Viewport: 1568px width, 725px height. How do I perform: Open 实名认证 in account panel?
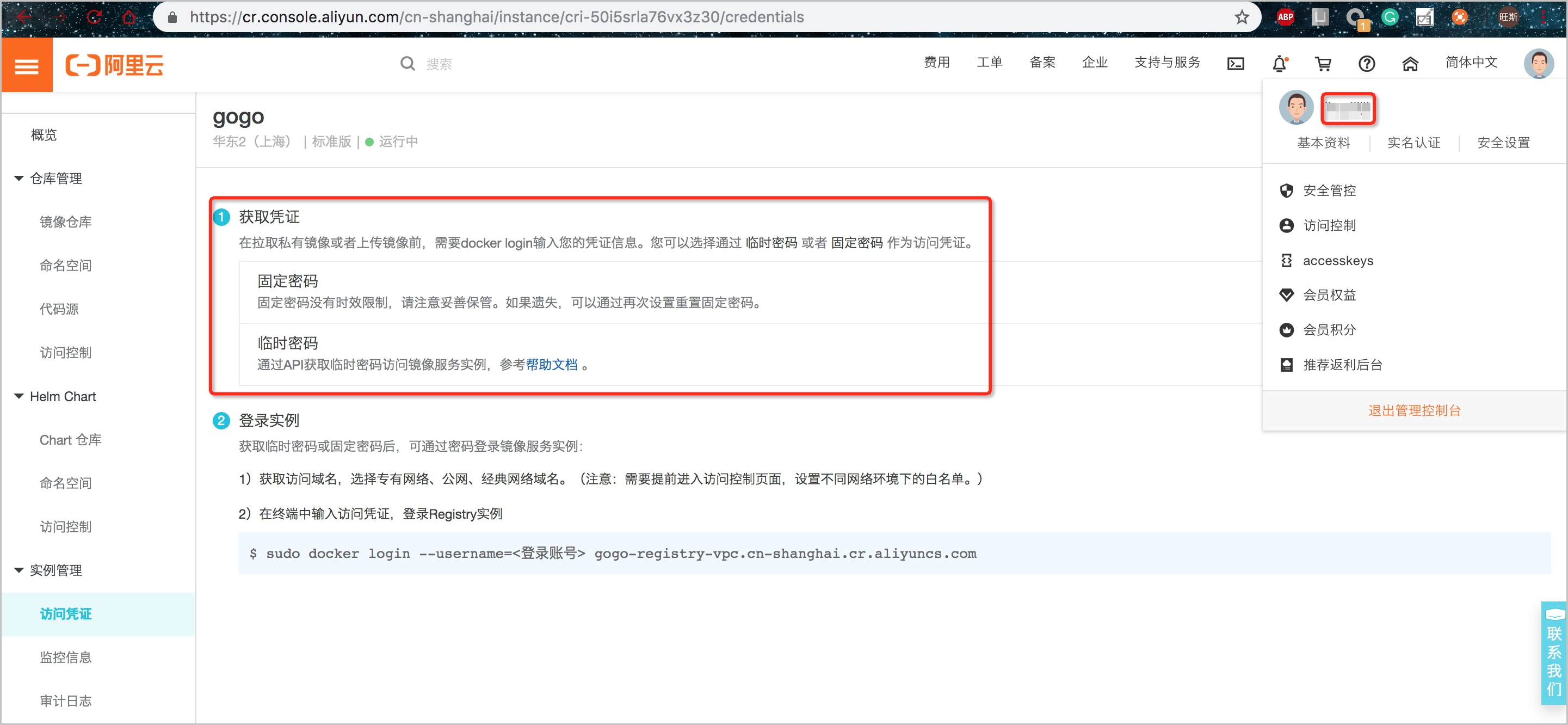pyautogui.click(x=1413, y=143)
